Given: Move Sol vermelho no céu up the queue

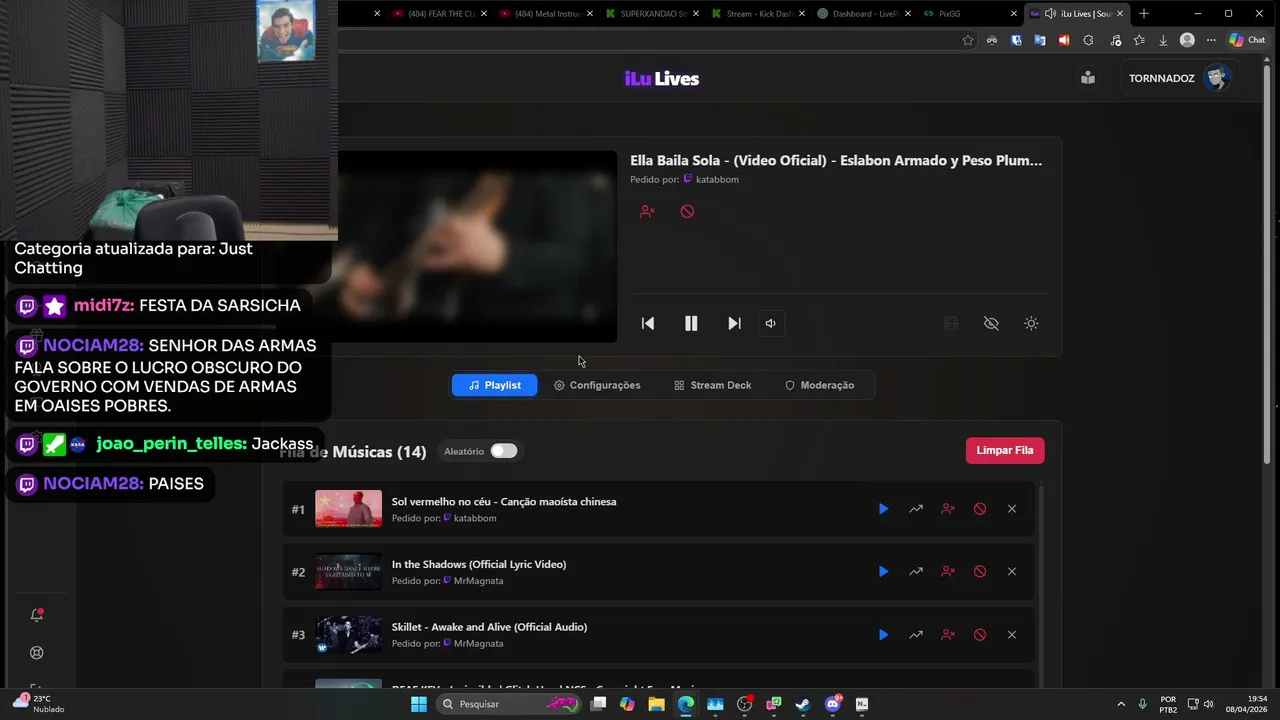Looking at the screenshot, I should coord(915,509).
